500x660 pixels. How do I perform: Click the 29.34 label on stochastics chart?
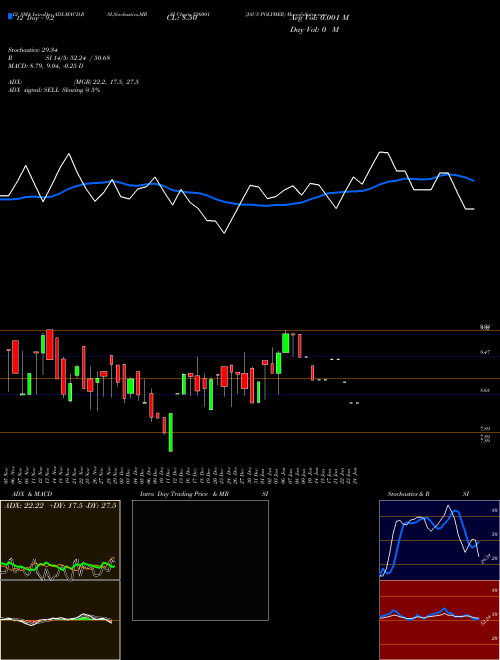pyautogui.click(x=485, y=559)
